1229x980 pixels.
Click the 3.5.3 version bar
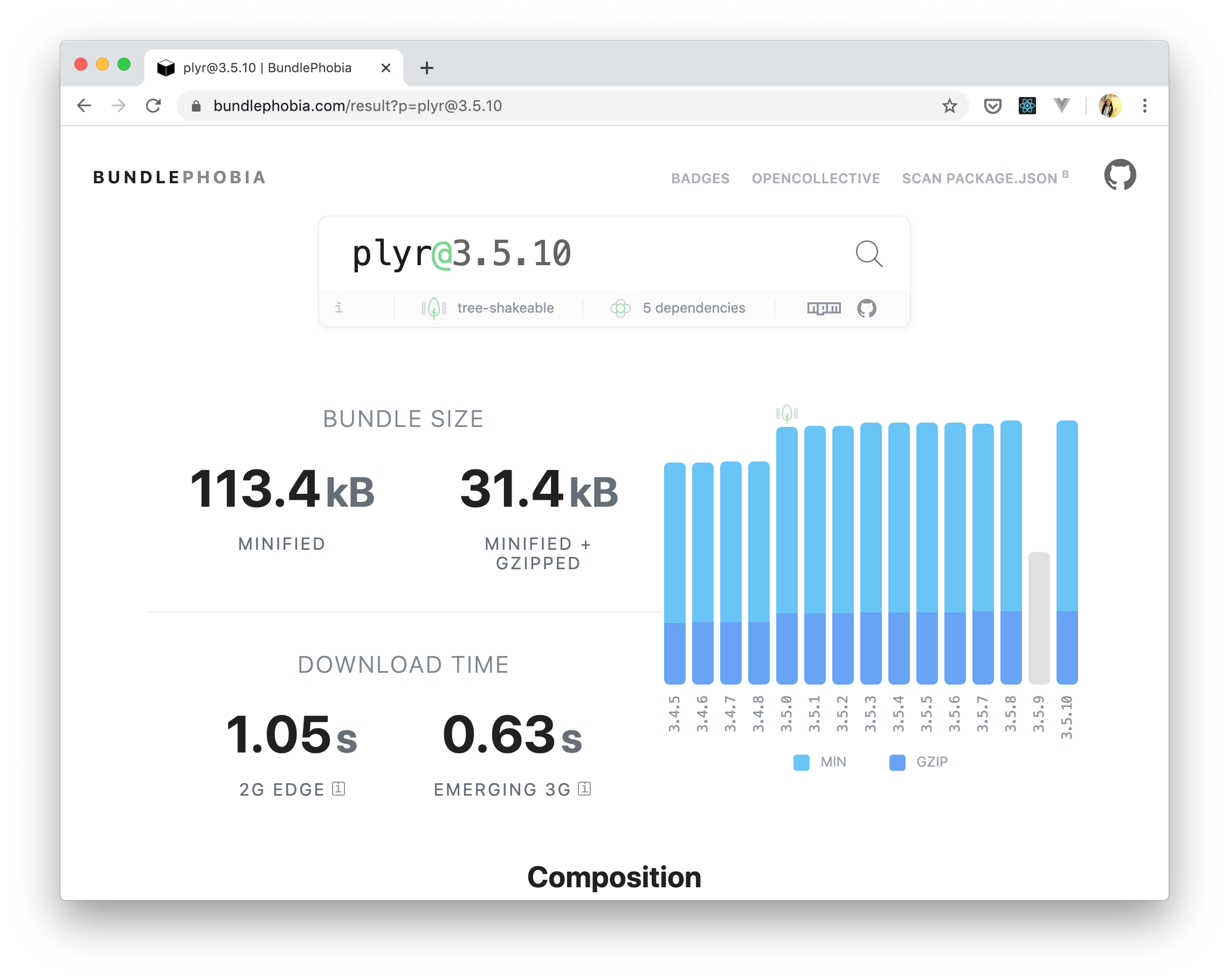pyautogui.click(x=871, y=553)
